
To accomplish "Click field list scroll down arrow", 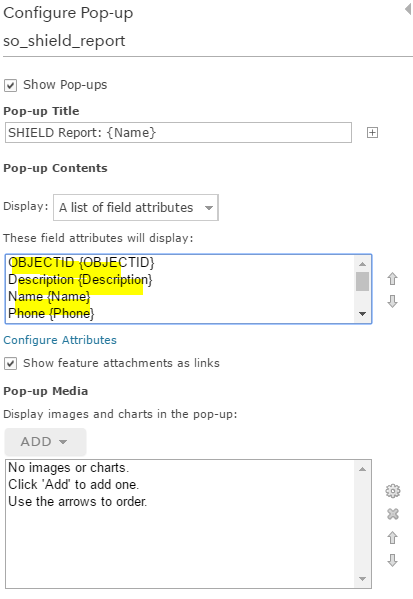I will 363,314.
